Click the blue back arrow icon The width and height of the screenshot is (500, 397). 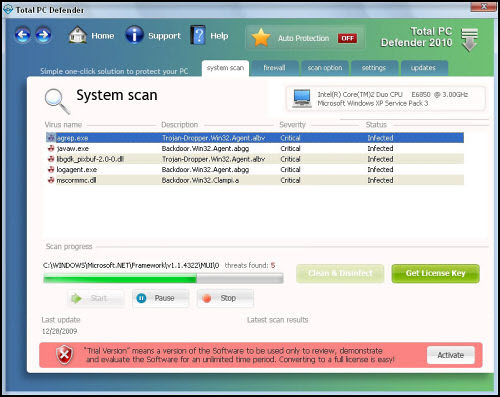click(23, 35)
